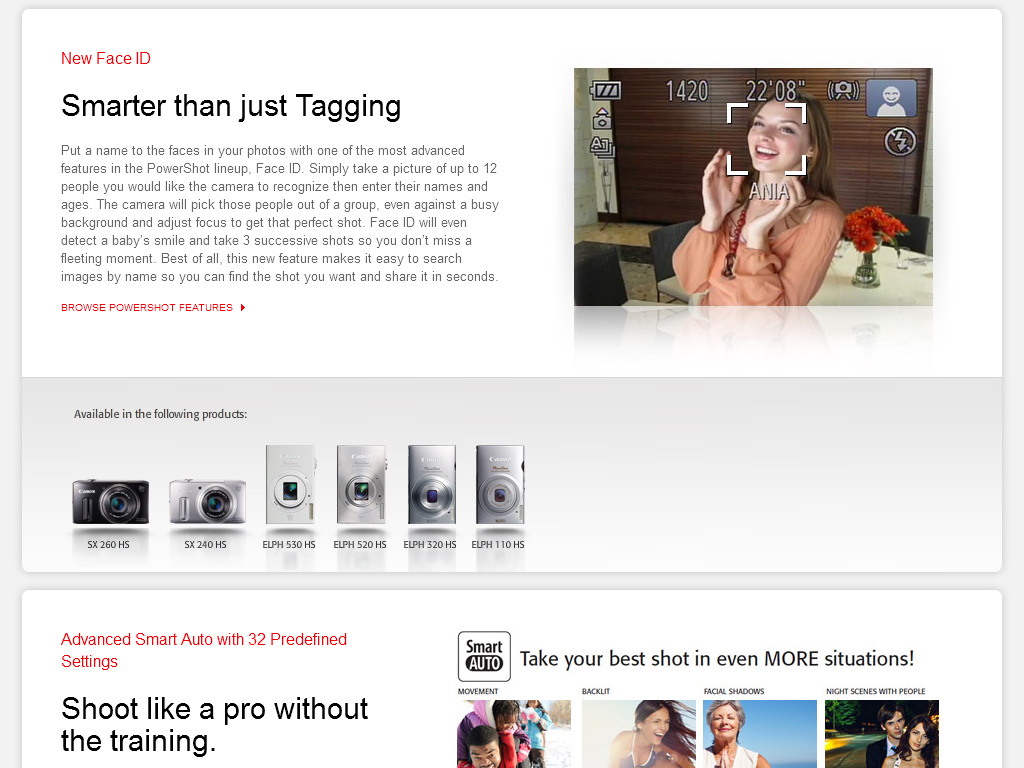Screen dimensions: 1024x768
Task: Click the BACKLIT caption label
Action: [596, 691]
